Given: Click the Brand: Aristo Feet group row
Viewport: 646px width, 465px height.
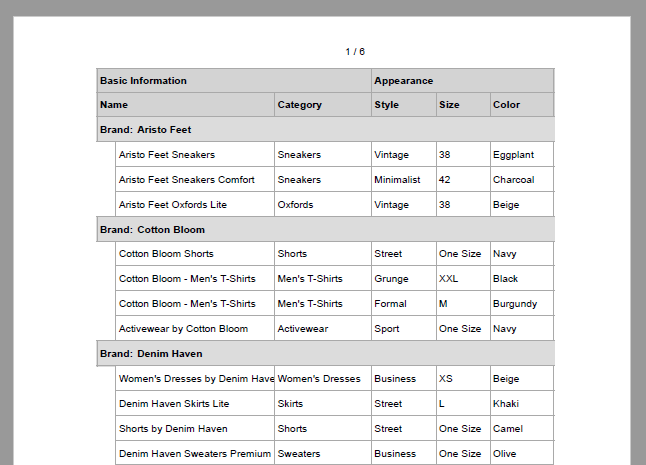Looking at the screenshot, I should click(325, 130).
